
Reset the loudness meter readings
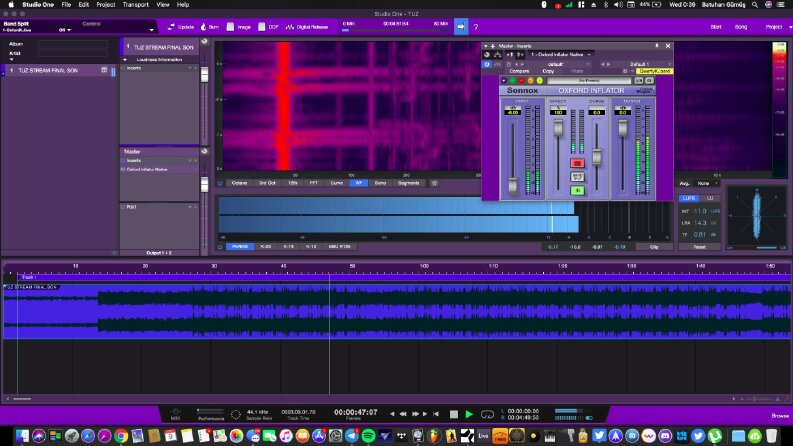click(x=699, y=247)
